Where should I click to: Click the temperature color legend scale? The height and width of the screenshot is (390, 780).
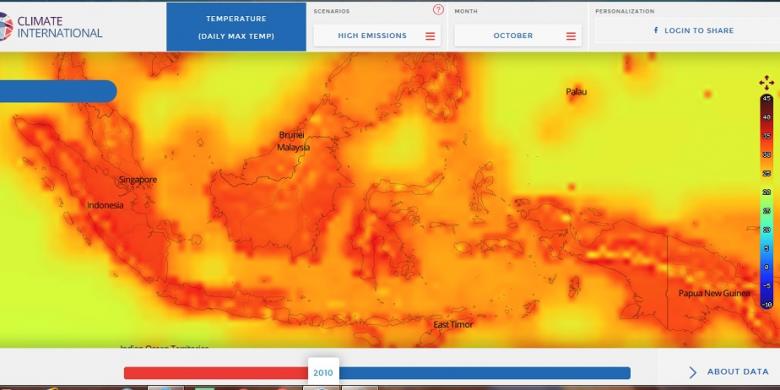tap(766, 201)
